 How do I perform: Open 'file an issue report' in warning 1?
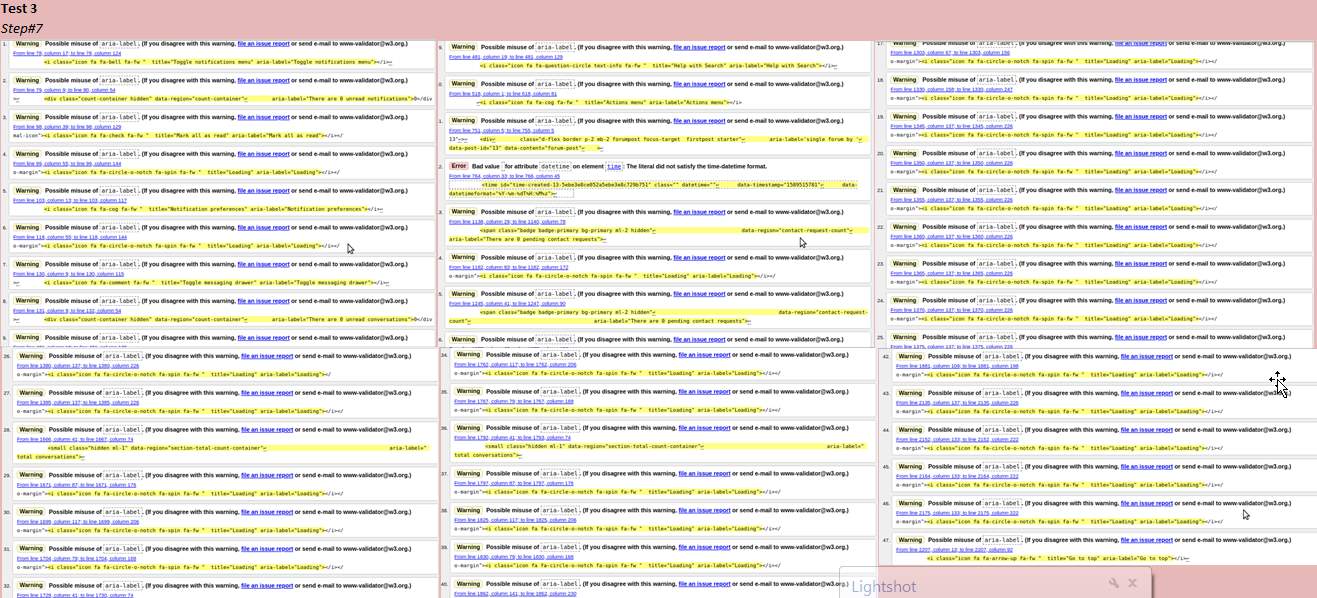tap(264, 45)
